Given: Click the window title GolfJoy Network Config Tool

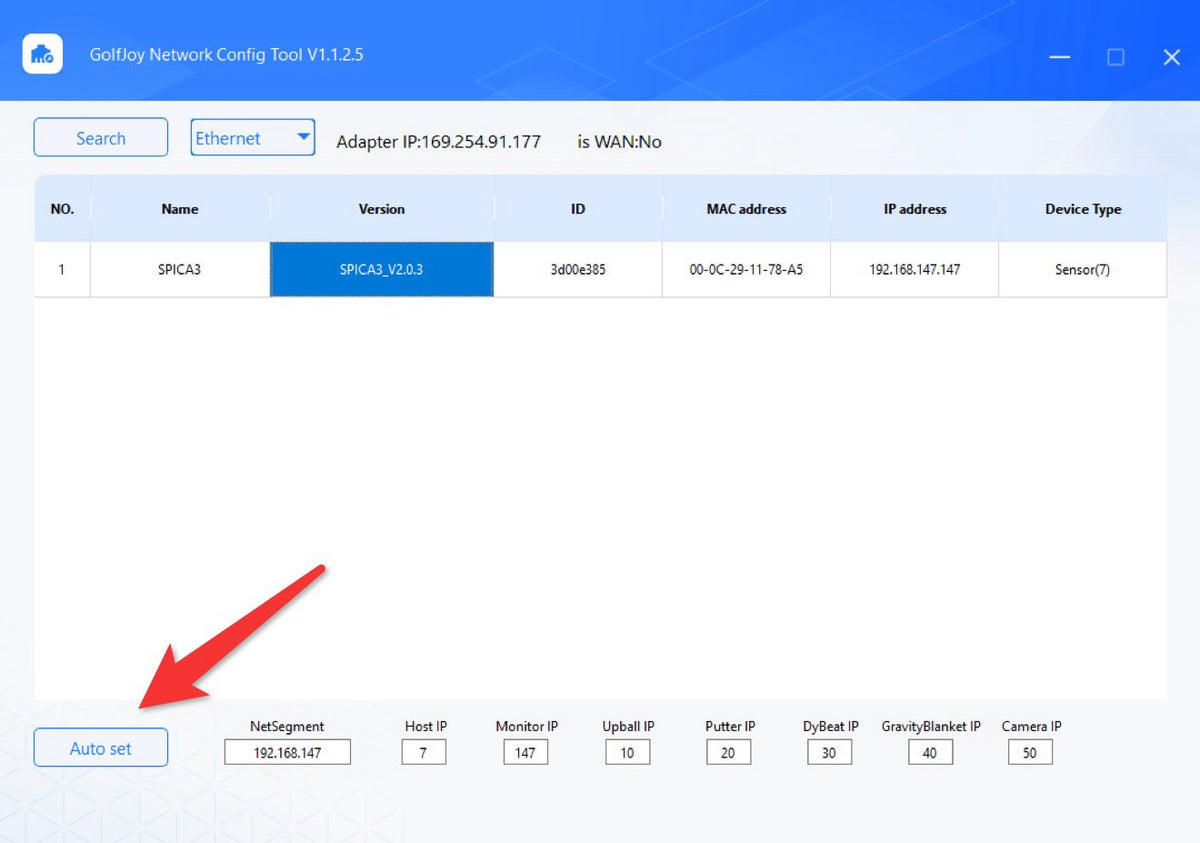Looking at the screenshot, I should [227, 55].
